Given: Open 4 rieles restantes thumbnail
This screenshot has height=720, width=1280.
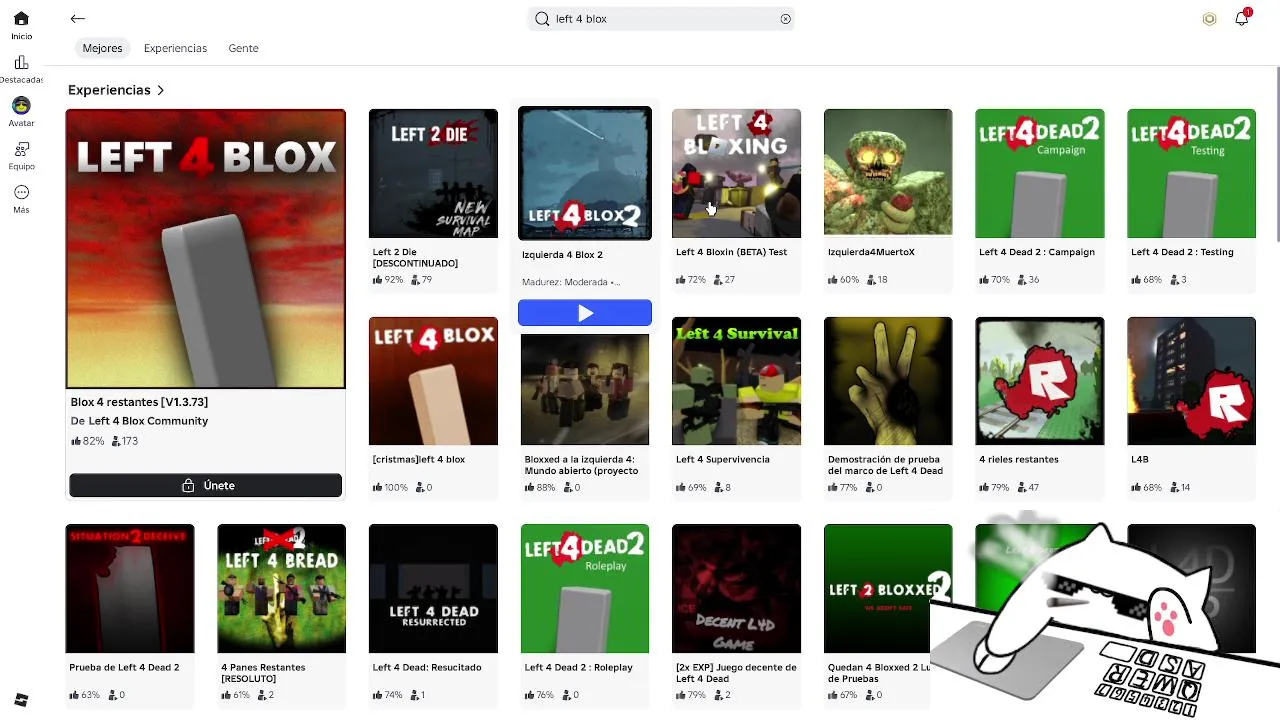Looking at the screenshot, I should click(x=1040, y=381).
